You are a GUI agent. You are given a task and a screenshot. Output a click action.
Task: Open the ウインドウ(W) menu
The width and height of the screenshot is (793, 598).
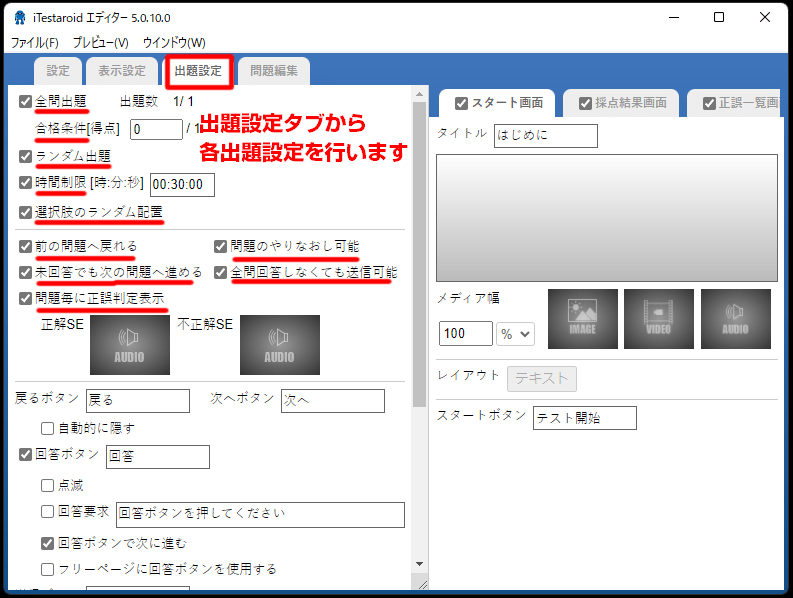click(x=174, y=42)
